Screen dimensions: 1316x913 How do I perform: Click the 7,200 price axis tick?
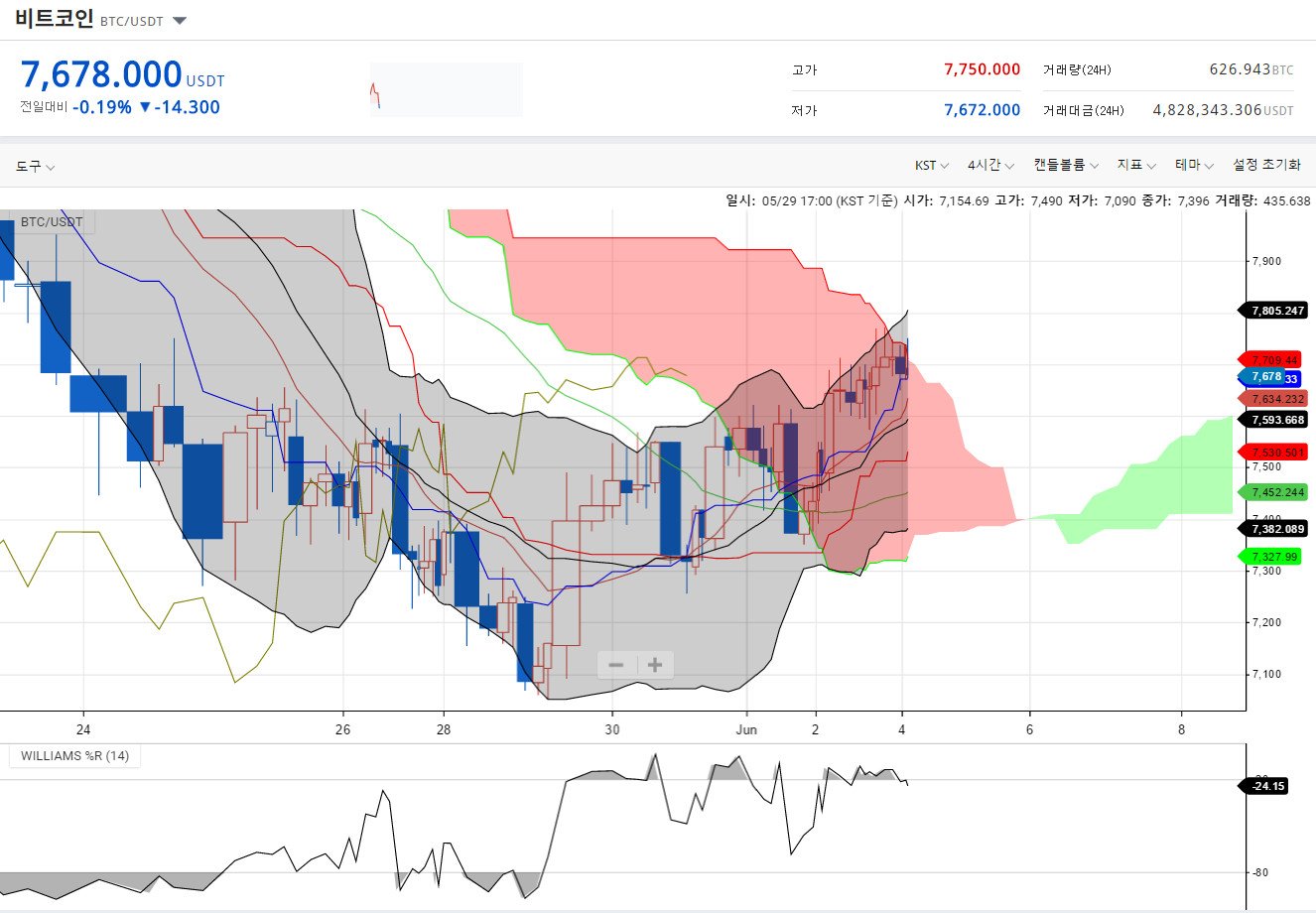click(1266, 623)
